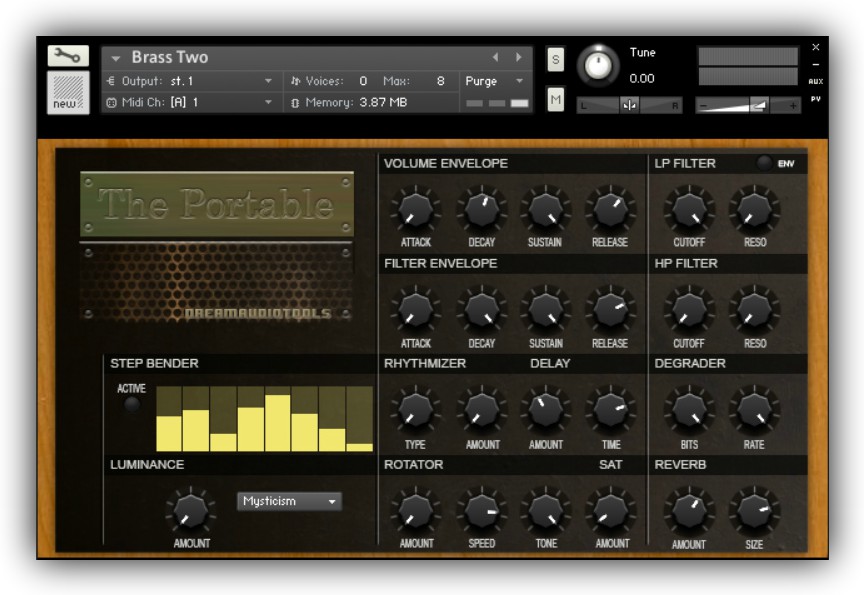Viewport: 864px width, 595px height.
Task: Click the Filter Envelope ATTACK knob
Action: point(415,311)
